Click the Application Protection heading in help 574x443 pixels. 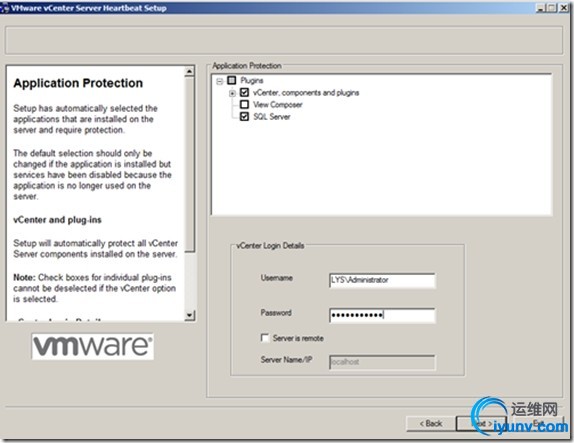(x=78, y=83)
